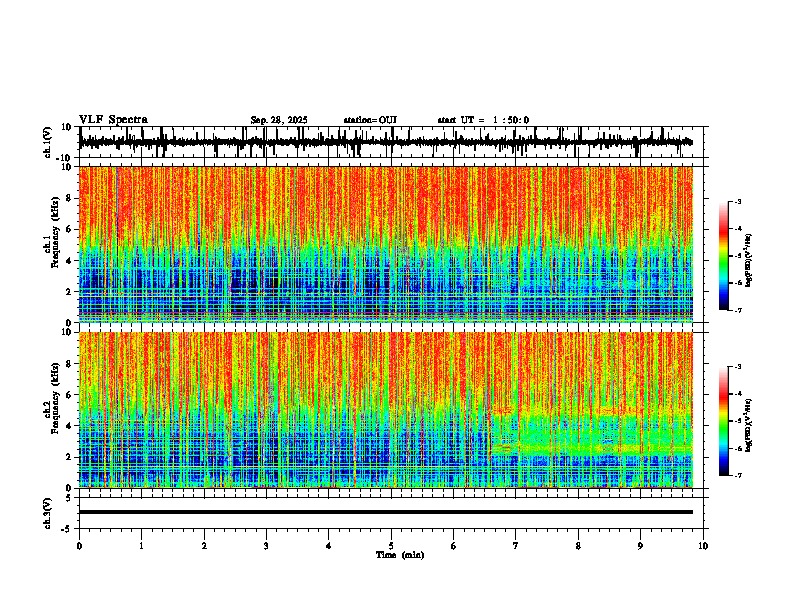Click time axis tick label "3"

(266, 546)
